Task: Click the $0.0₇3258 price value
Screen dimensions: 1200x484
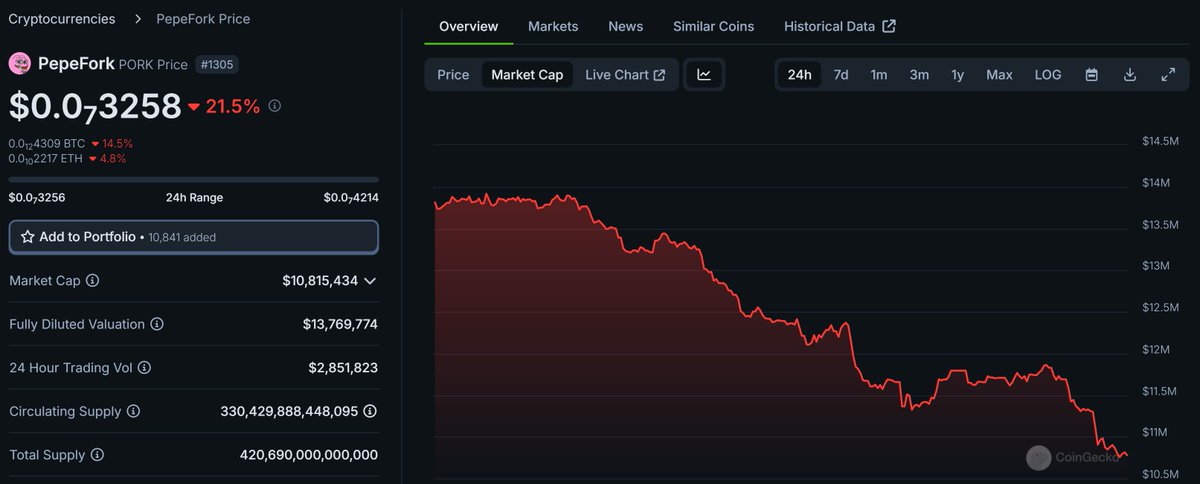Action: (95, 106)
